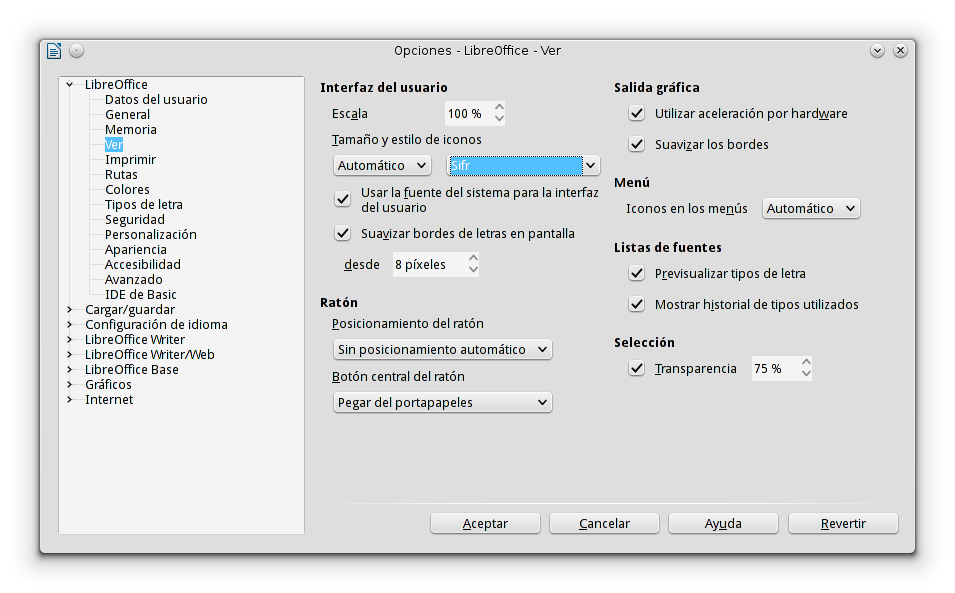This screenshot has width=955, height=593.
Task: Open IDE de Basic options
Action: pos(141,295)
